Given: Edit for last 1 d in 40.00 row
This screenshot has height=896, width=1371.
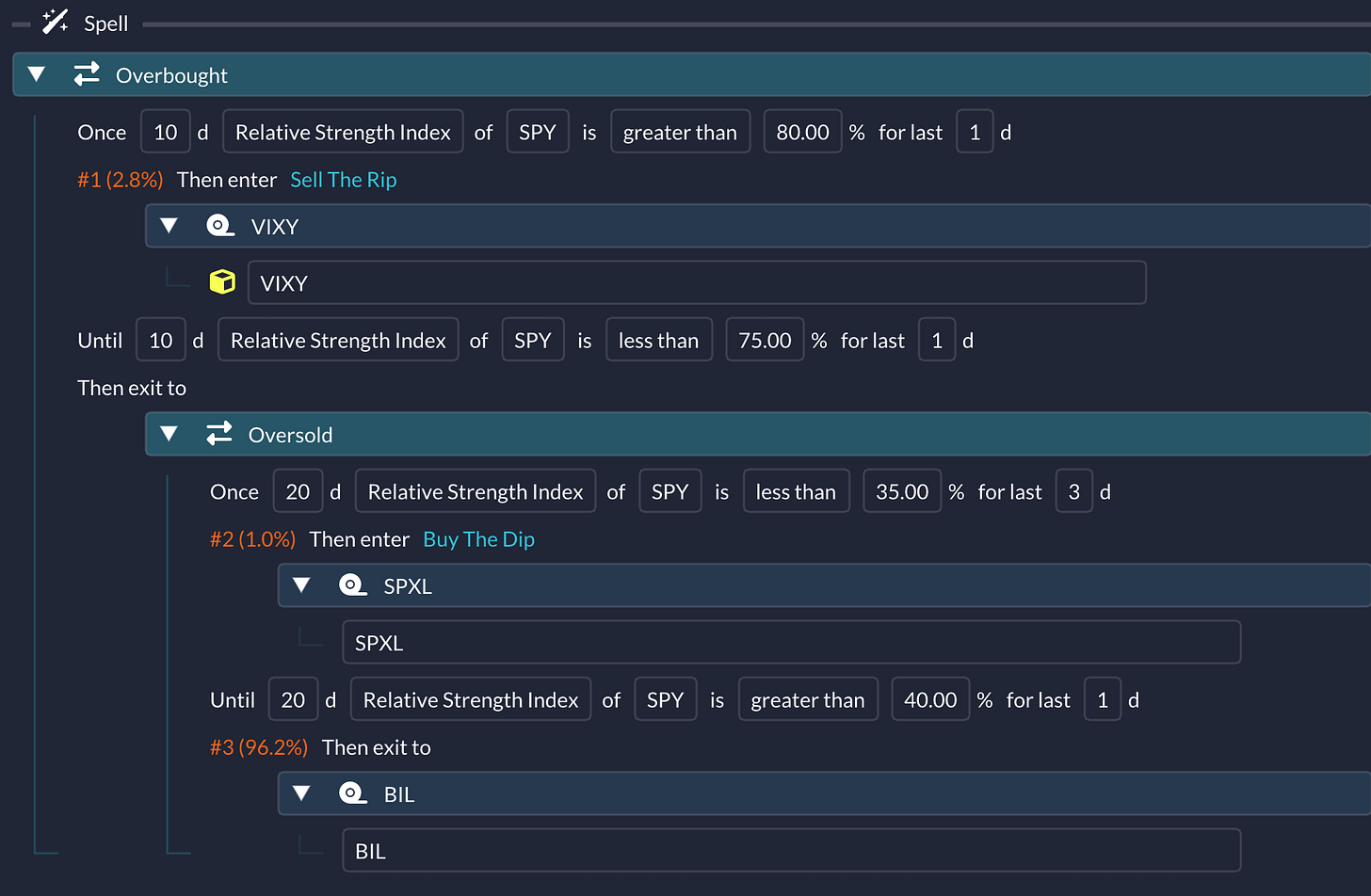Looking at the screenshot, I should pyautogui.click(x=1103, y=699).
